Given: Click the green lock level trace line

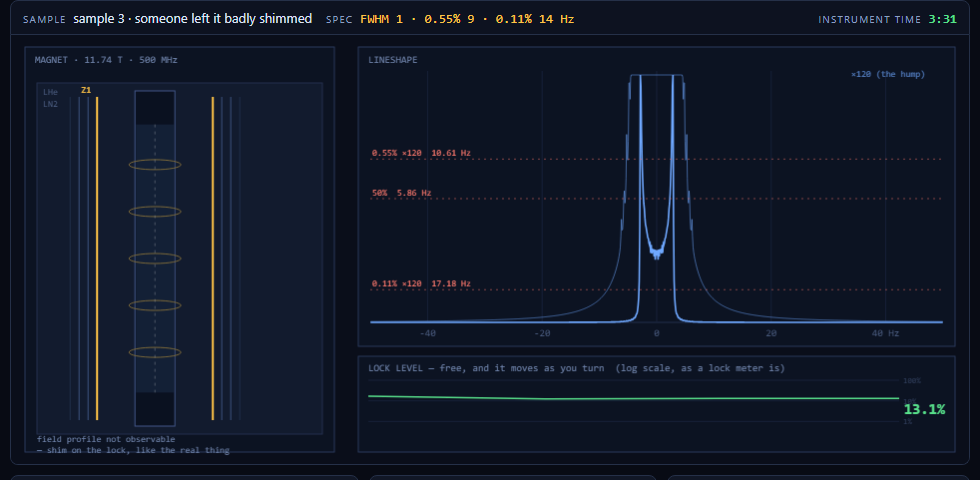Looking at the screenshot, I should tap(633, 398).
